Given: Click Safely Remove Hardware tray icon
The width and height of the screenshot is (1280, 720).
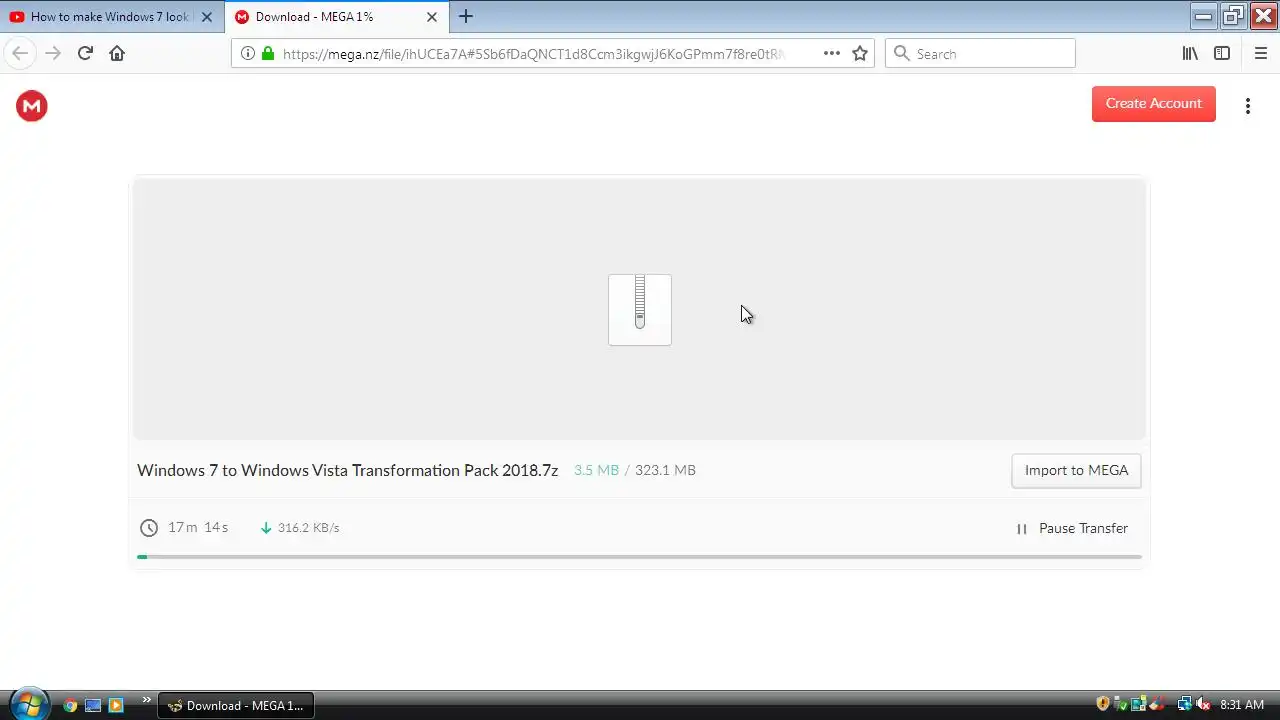Looking at the screenshot, I should point(1121,704).
